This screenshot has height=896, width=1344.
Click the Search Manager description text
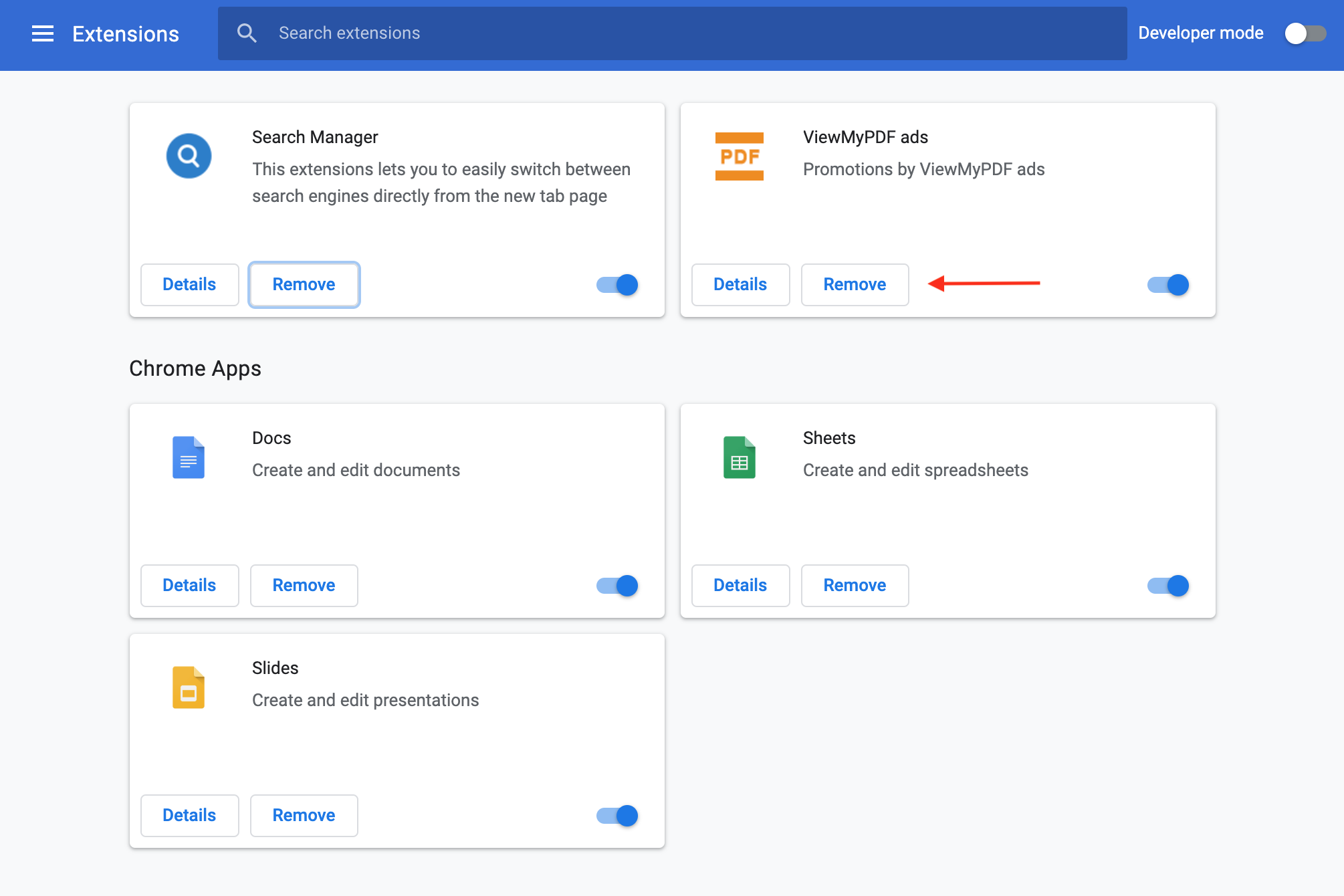pyautogui.click(x=441, y=183)
